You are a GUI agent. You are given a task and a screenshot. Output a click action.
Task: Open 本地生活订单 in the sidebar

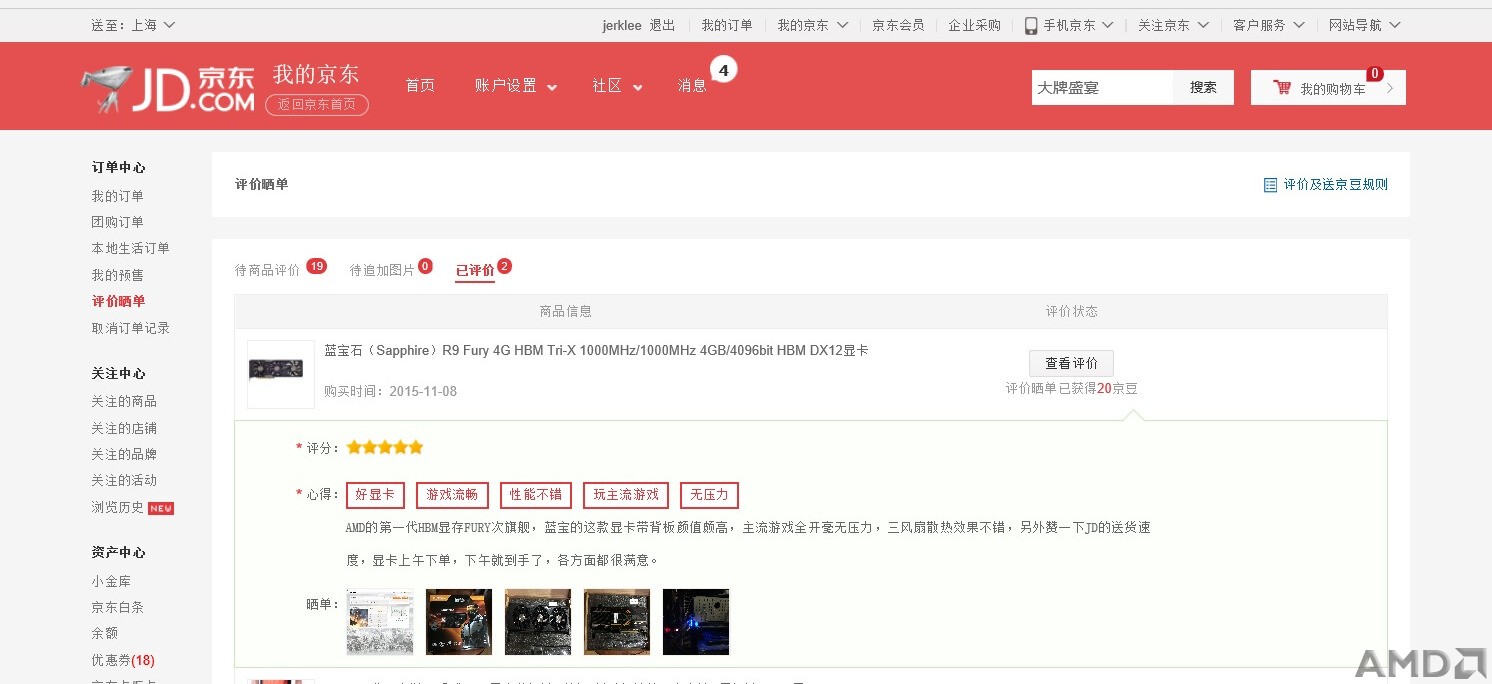(x=130, y=248)
